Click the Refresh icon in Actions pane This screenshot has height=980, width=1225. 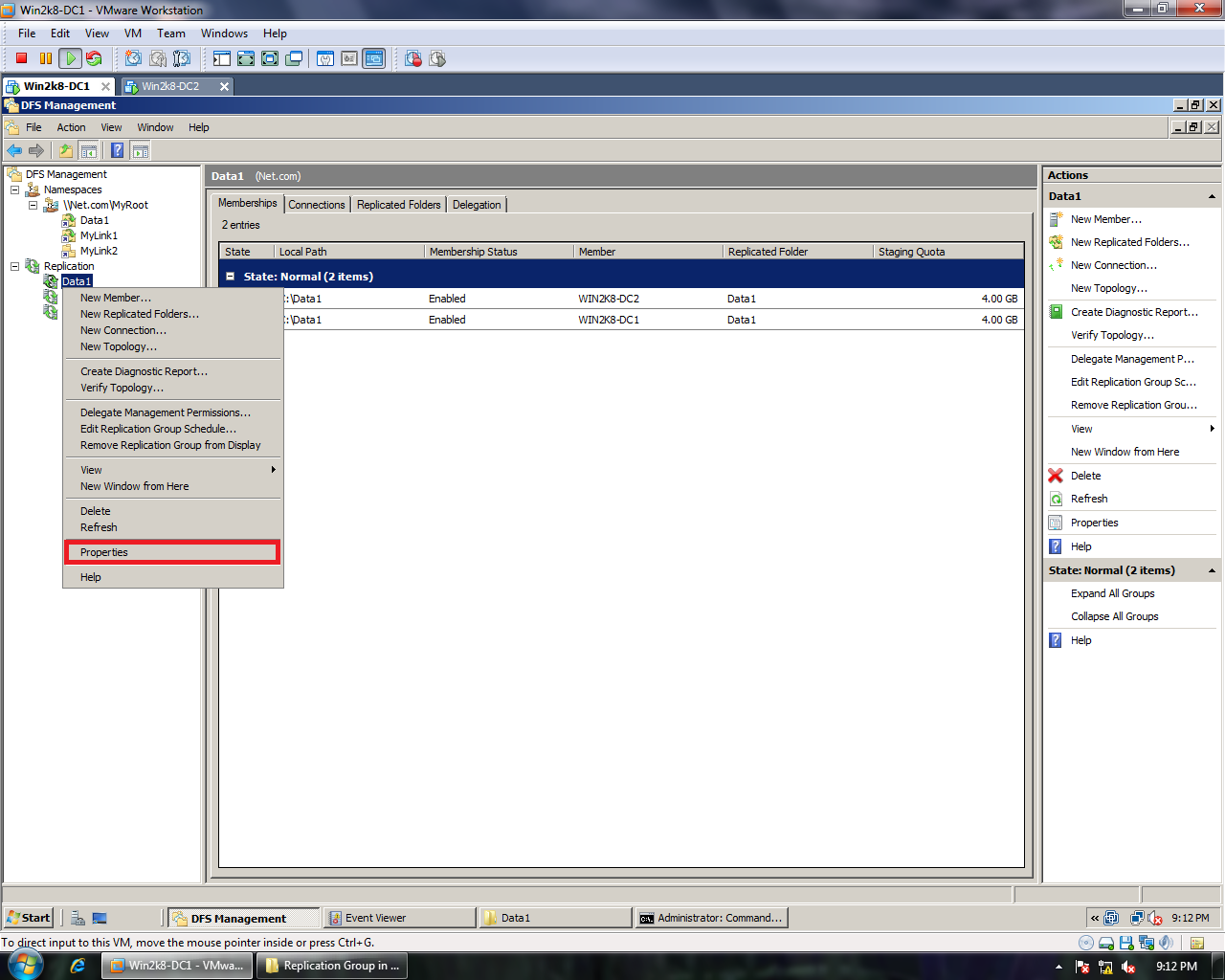pyautogui.click(x=1057, y=499)
